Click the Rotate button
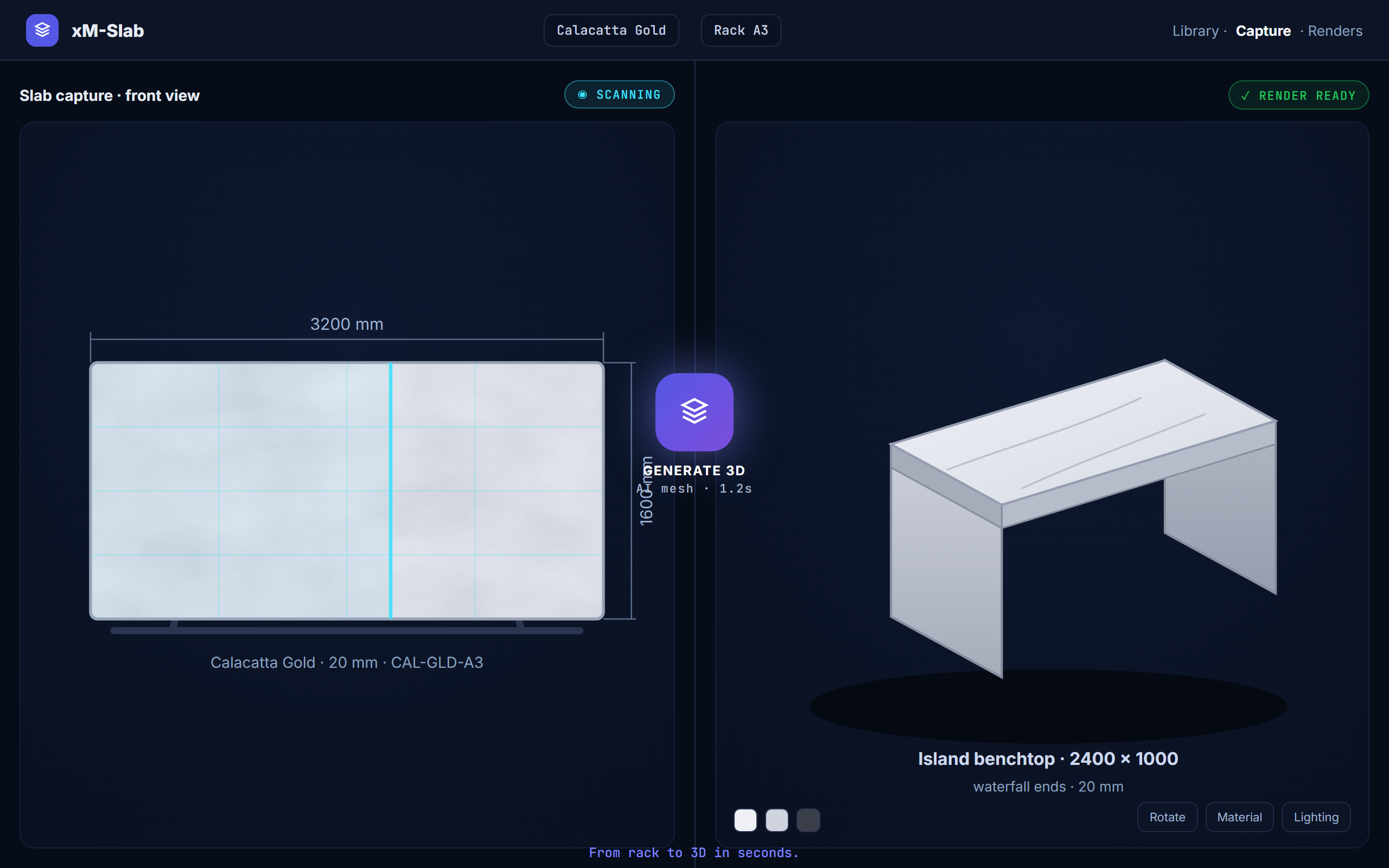The image size is (1389, 868). tap(1167, 817)
